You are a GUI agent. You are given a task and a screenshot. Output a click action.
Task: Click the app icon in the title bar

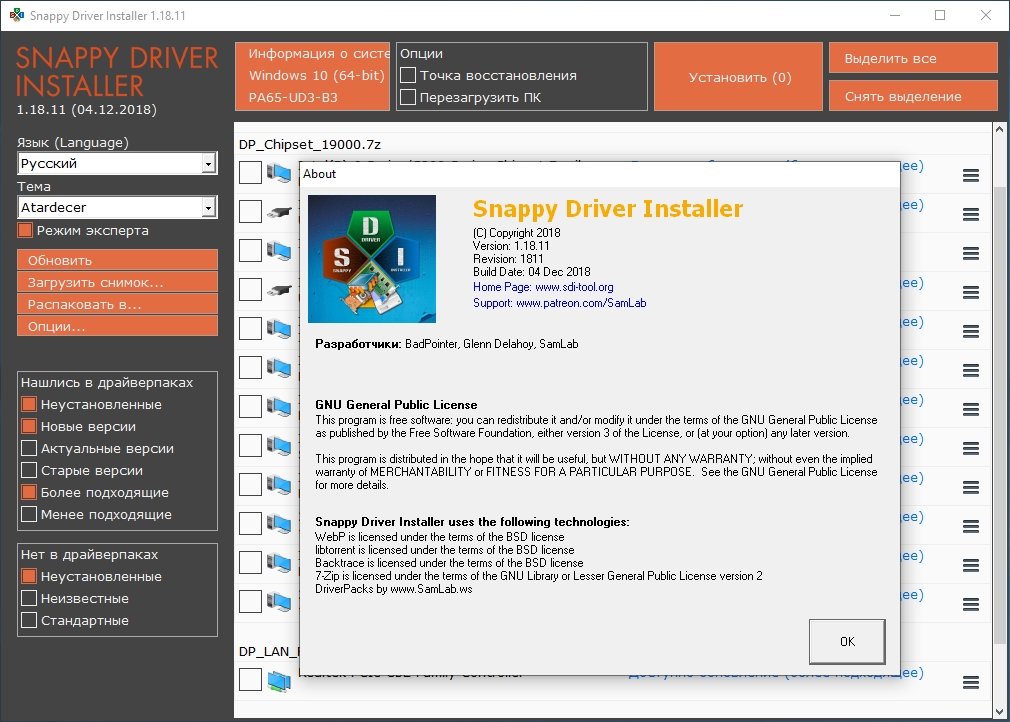click(x=16, y=15)
